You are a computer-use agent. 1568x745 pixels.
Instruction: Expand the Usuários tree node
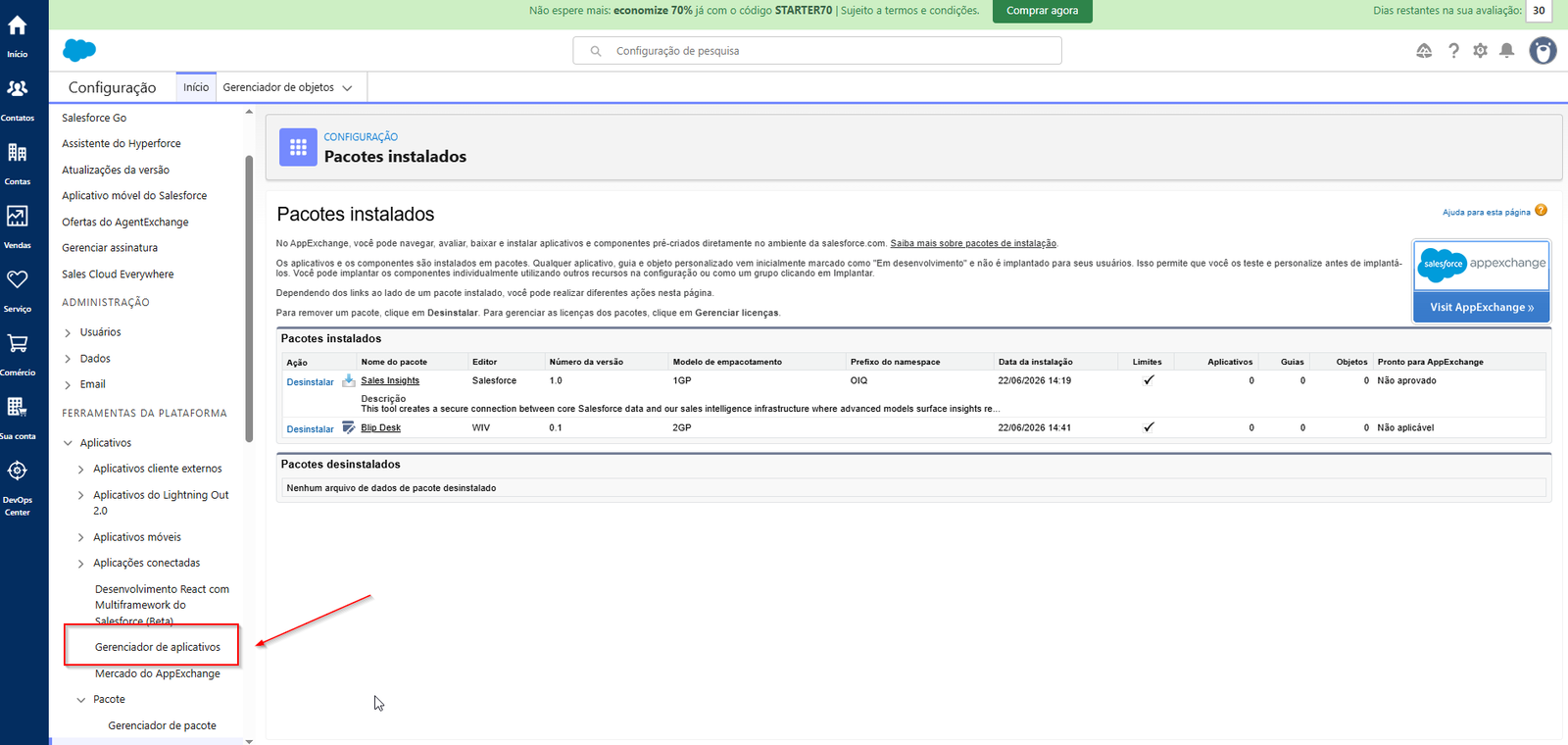tap(68, 332)
